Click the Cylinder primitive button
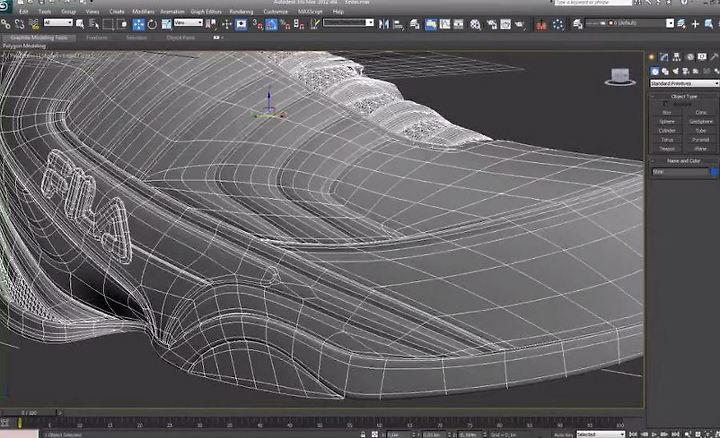This screenshot has height=438, width=720. (x=667, y=131)
